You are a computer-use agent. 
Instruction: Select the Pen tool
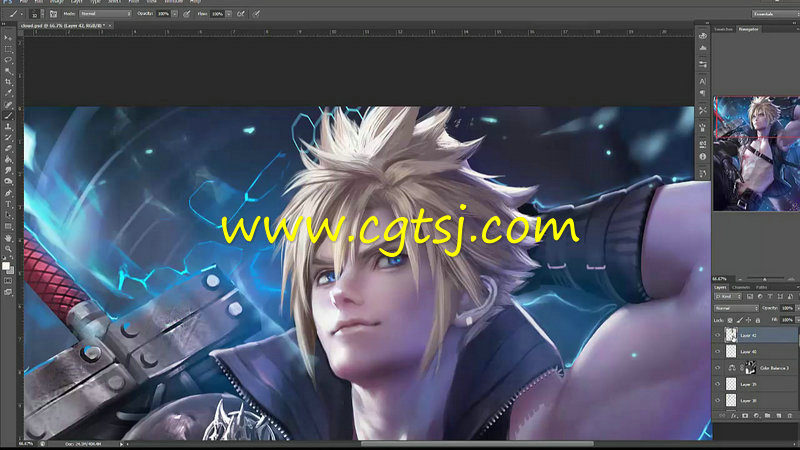(x=8, y=193)
